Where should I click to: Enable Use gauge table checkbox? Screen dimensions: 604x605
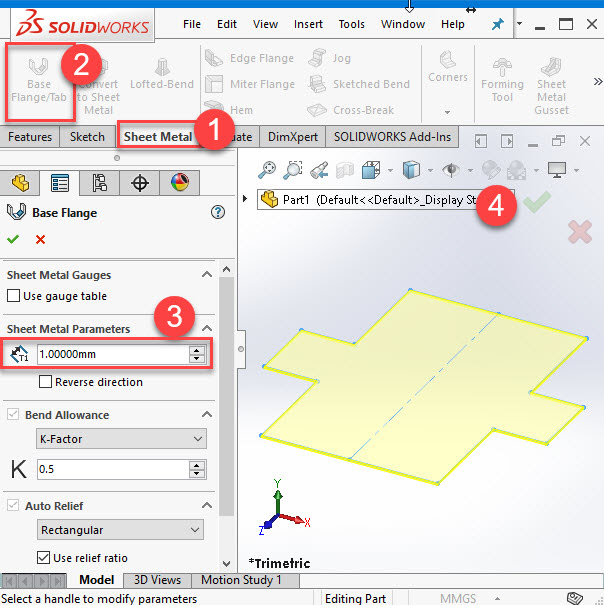[14, 296]
